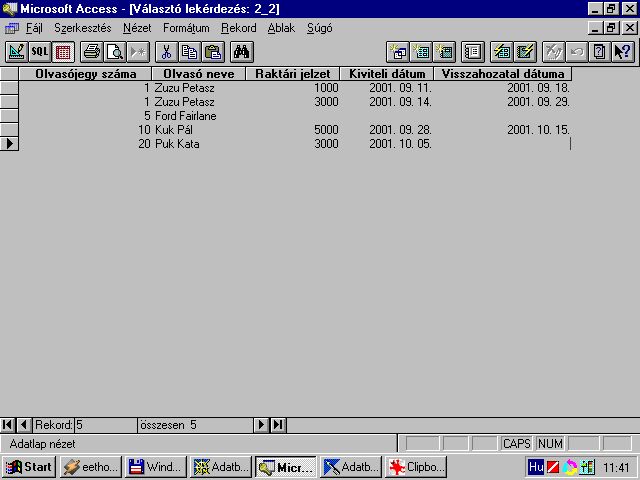Viewport: 640px width, 480px height.
Task: Open the Windows Start button
Action: coord(29,467)
